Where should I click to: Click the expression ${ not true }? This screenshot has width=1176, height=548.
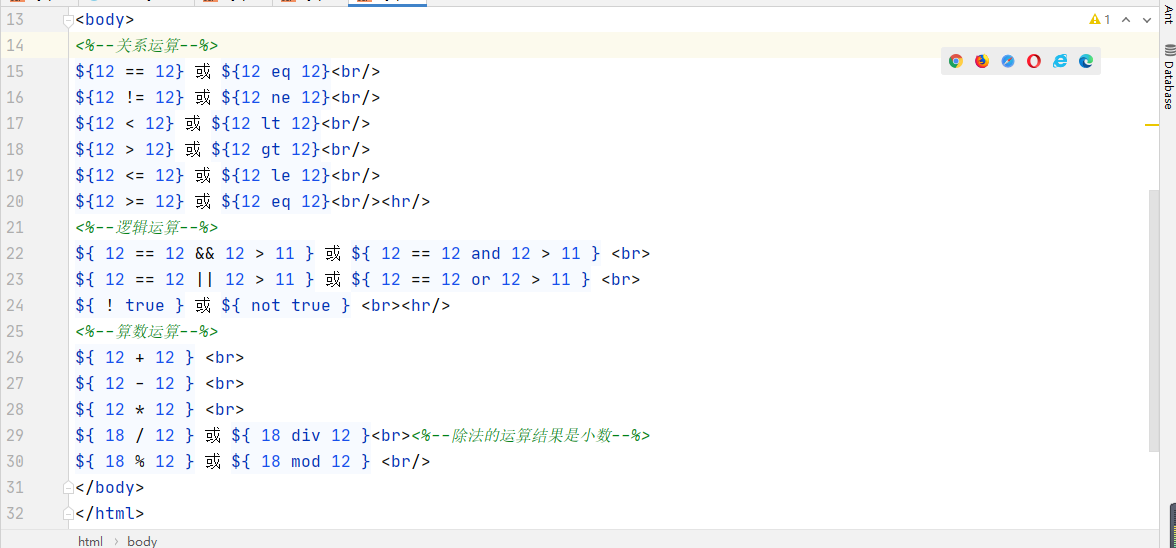tap(286, 305)
